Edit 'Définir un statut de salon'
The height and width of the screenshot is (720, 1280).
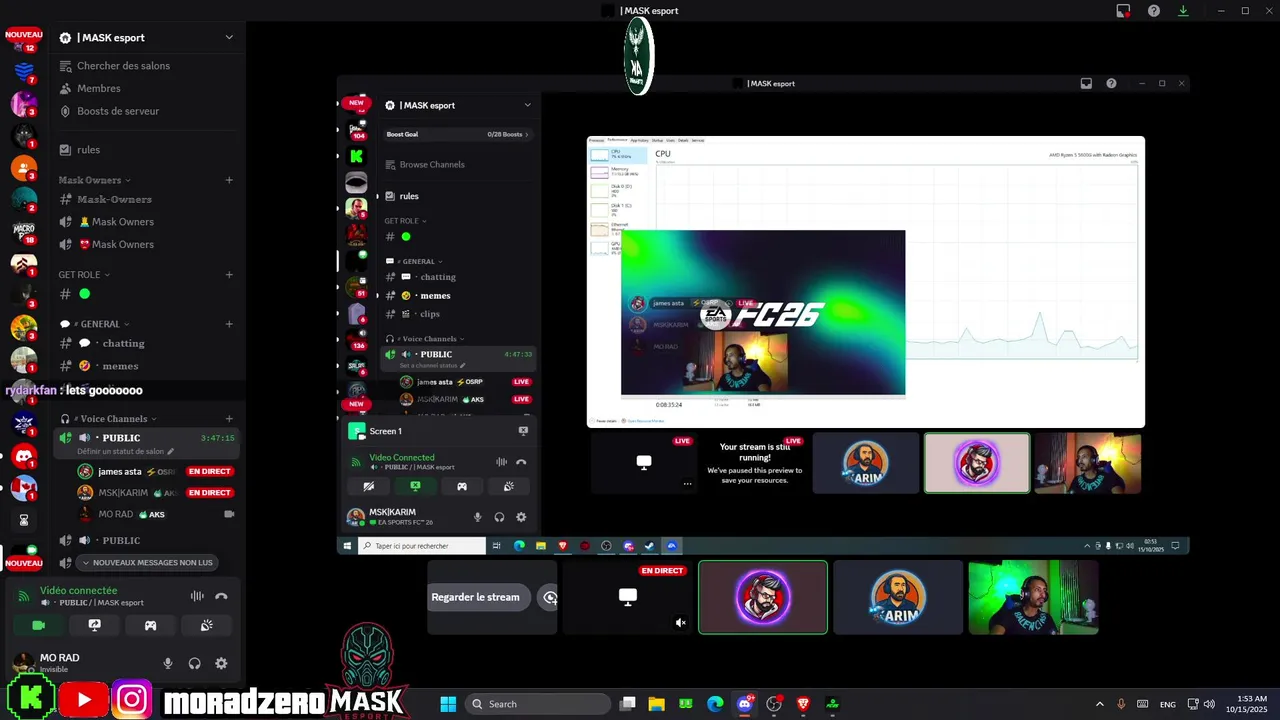pos(125,452)
